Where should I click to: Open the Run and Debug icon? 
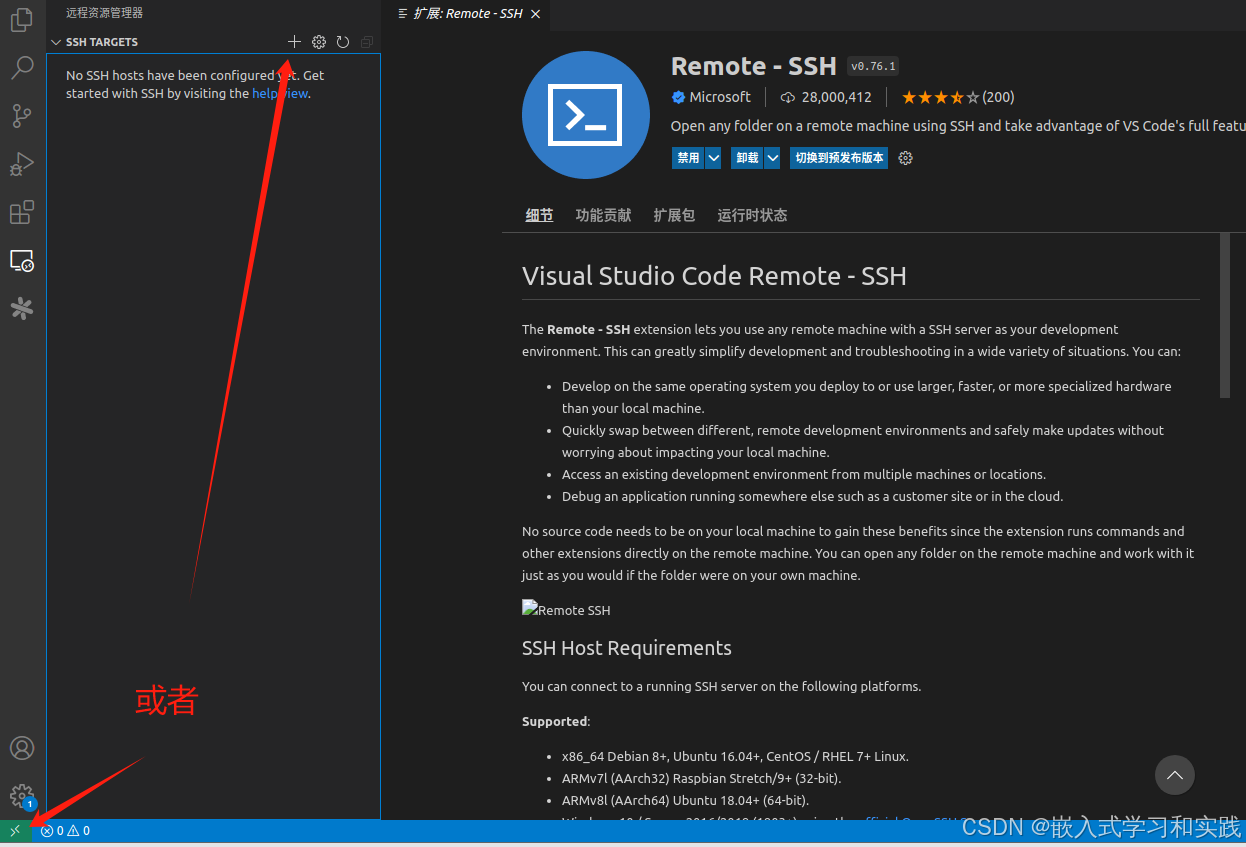(x=21, y=164)
